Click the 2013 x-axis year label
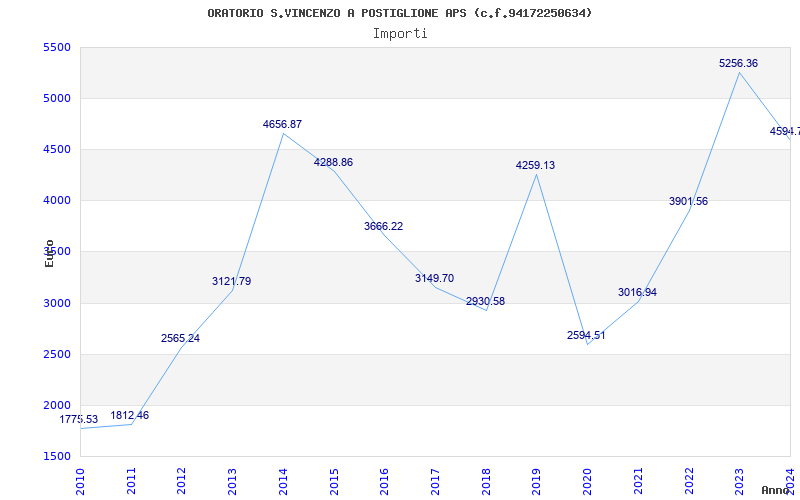The height and width of the screenshot is (500, 800). tap(232, 481)
